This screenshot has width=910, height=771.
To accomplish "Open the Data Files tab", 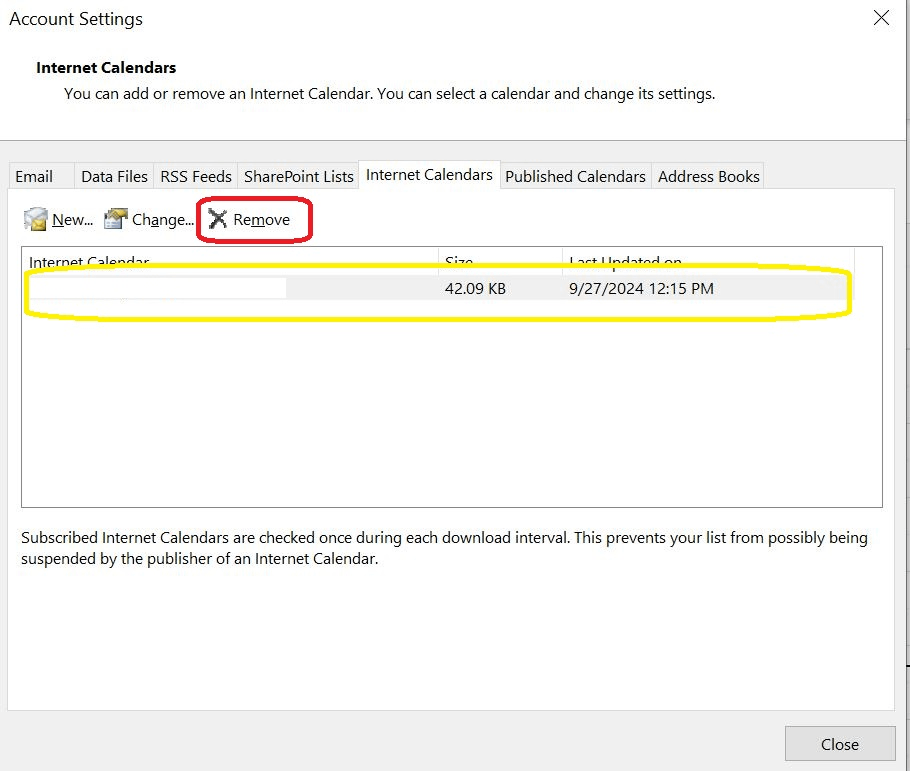I will (113, 175).
